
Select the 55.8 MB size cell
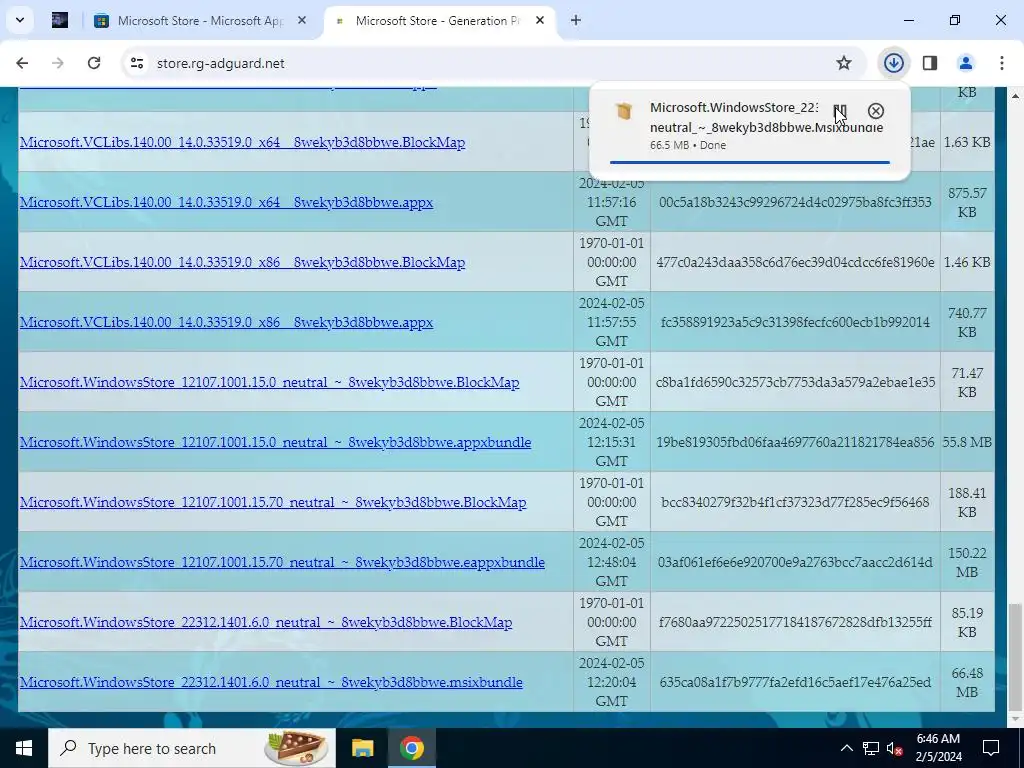(967, 442)
